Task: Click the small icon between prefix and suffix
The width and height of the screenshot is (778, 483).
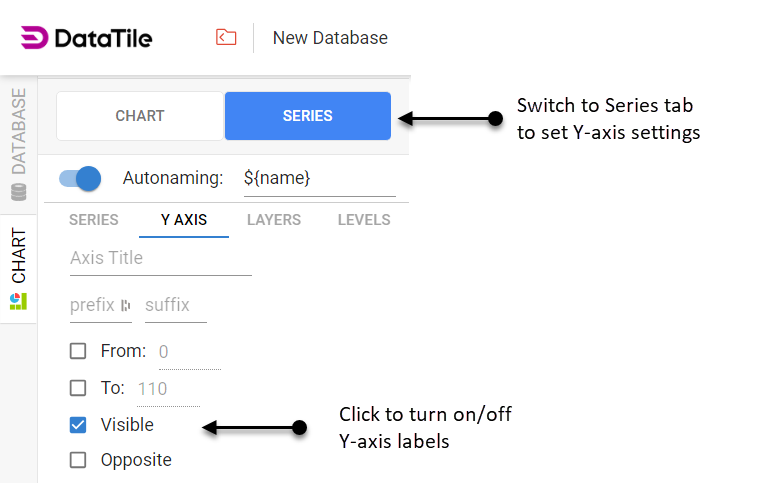Action: [125, 305]
